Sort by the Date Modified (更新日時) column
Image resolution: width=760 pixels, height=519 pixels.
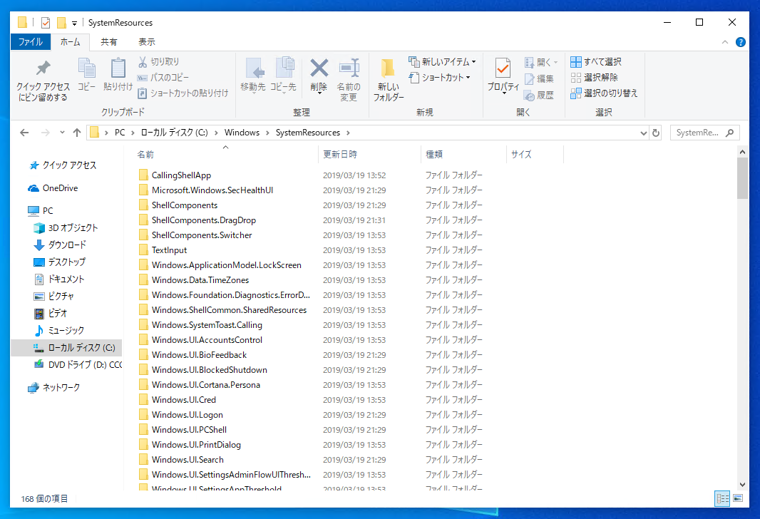click(369, 154)
